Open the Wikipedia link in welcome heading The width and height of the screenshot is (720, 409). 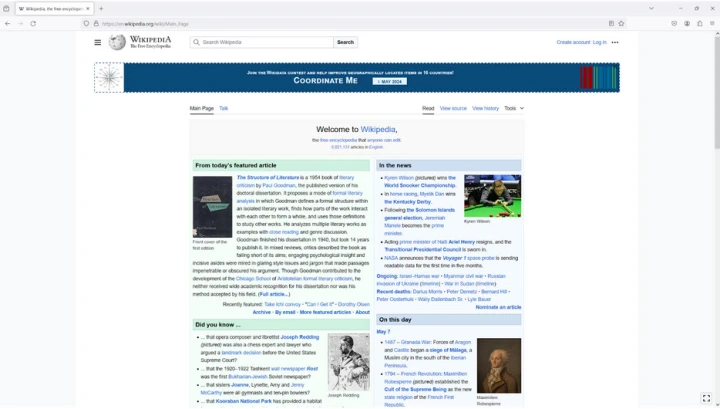377,129
